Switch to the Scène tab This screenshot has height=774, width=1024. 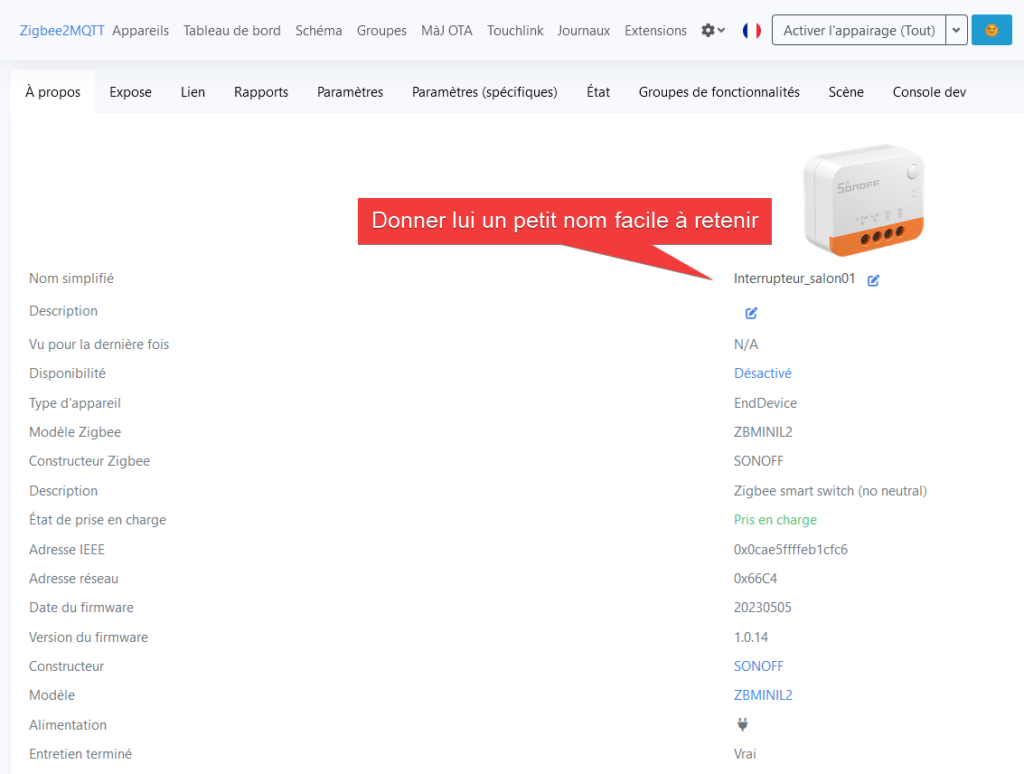pos(846,92)
